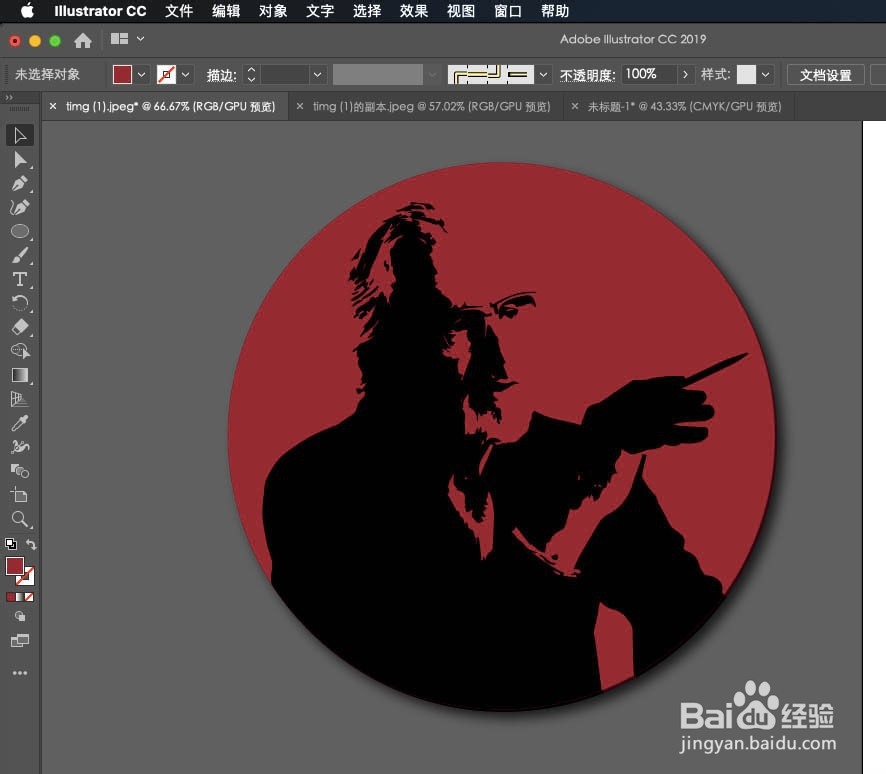The image size is (886, 774).
Task: Open the Apple menu
Action: pos(27,11)
